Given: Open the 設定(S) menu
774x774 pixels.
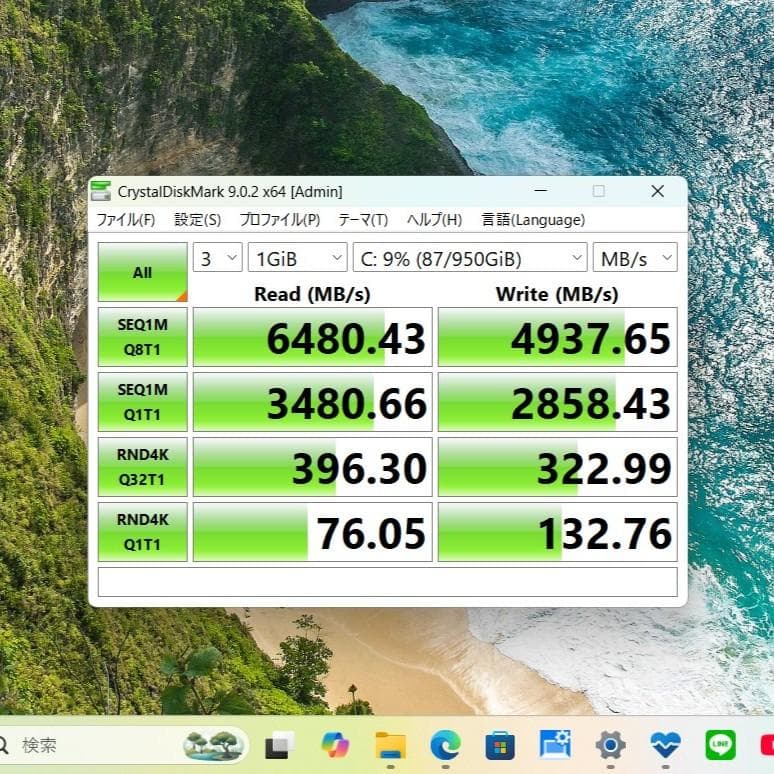Looking at the screenshot, I should 198,220.
